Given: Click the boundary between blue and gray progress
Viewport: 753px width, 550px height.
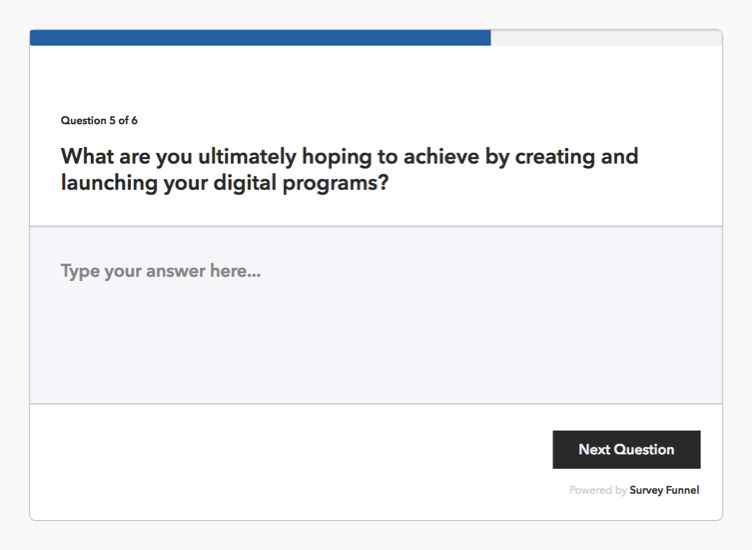Looking at the screenshot, I should pos(491,38).
